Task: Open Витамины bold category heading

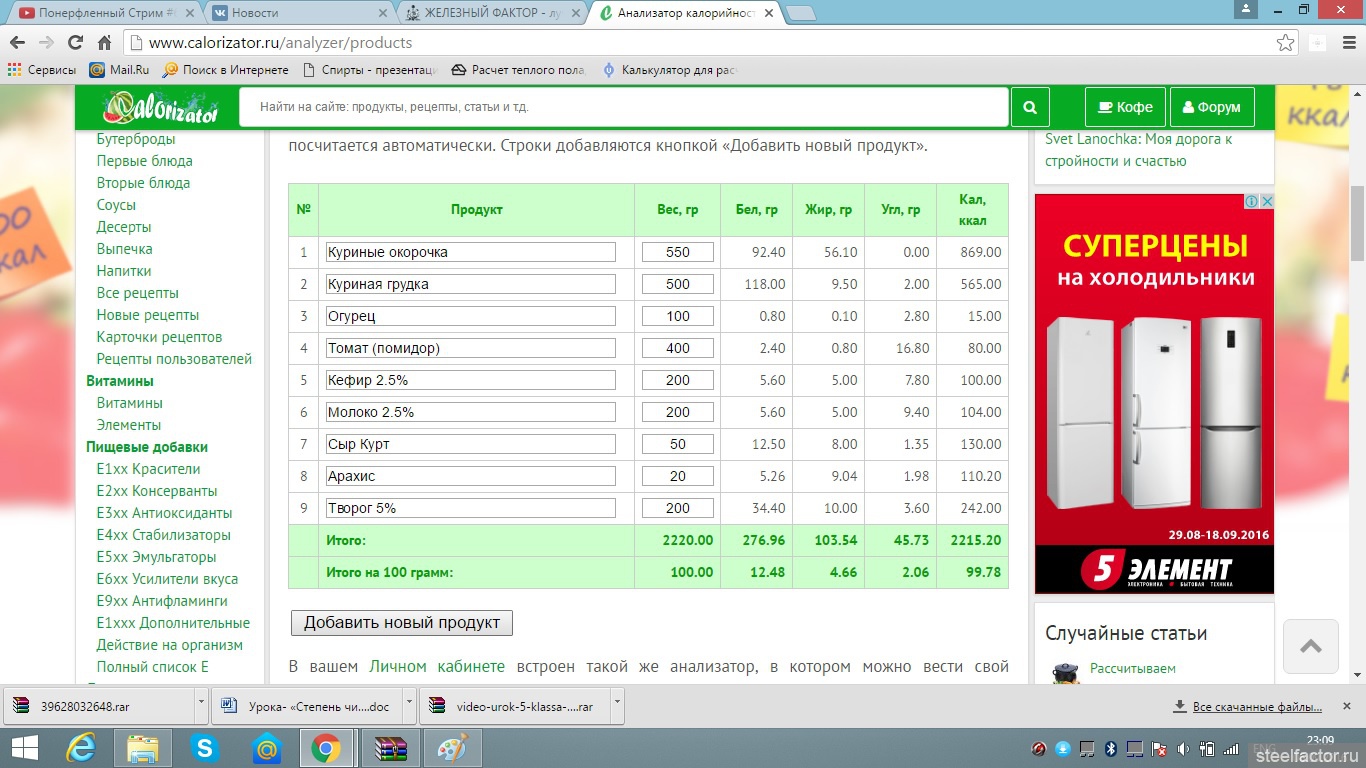Action: [120, 381]
